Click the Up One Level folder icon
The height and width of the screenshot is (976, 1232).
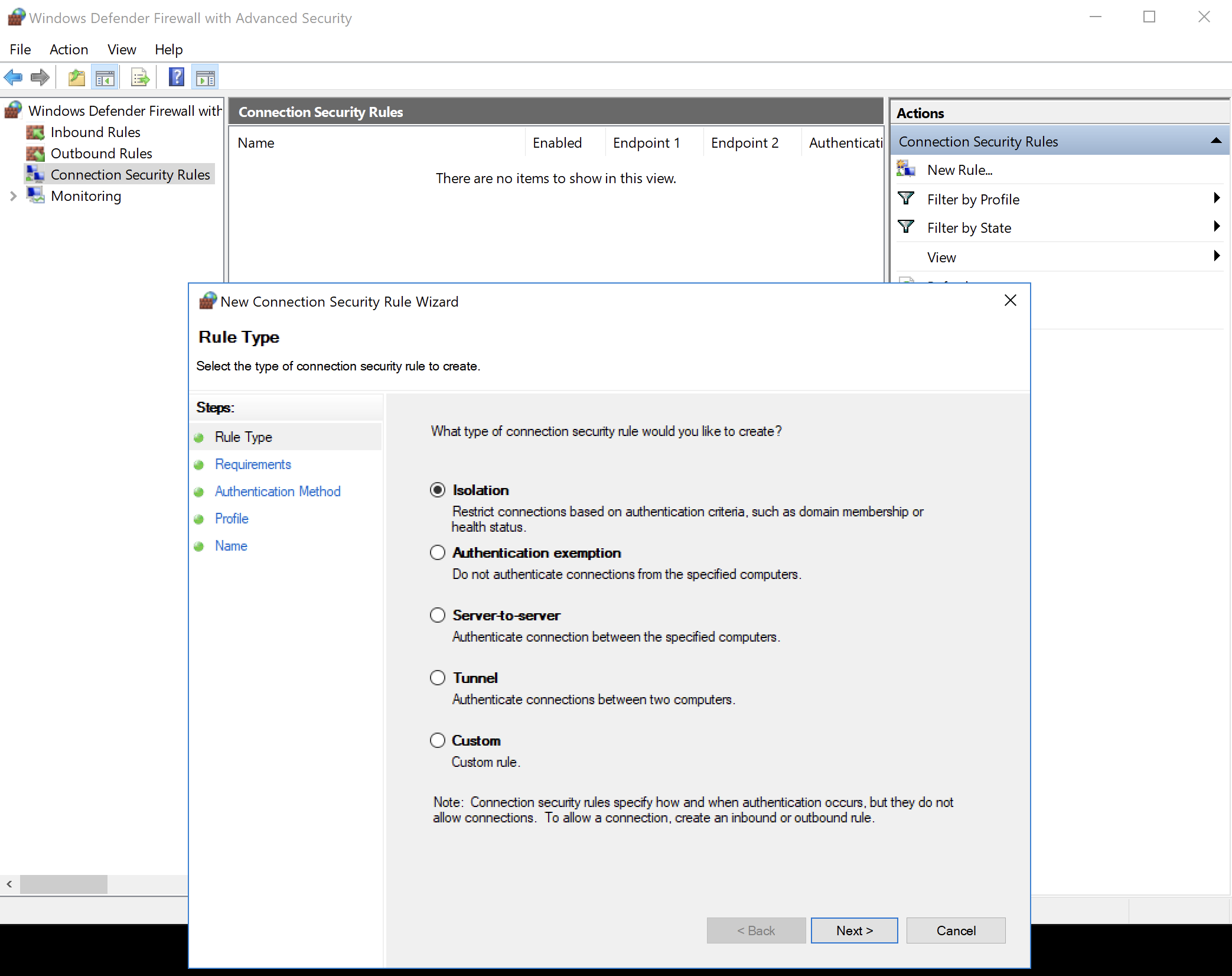(76, 77)
